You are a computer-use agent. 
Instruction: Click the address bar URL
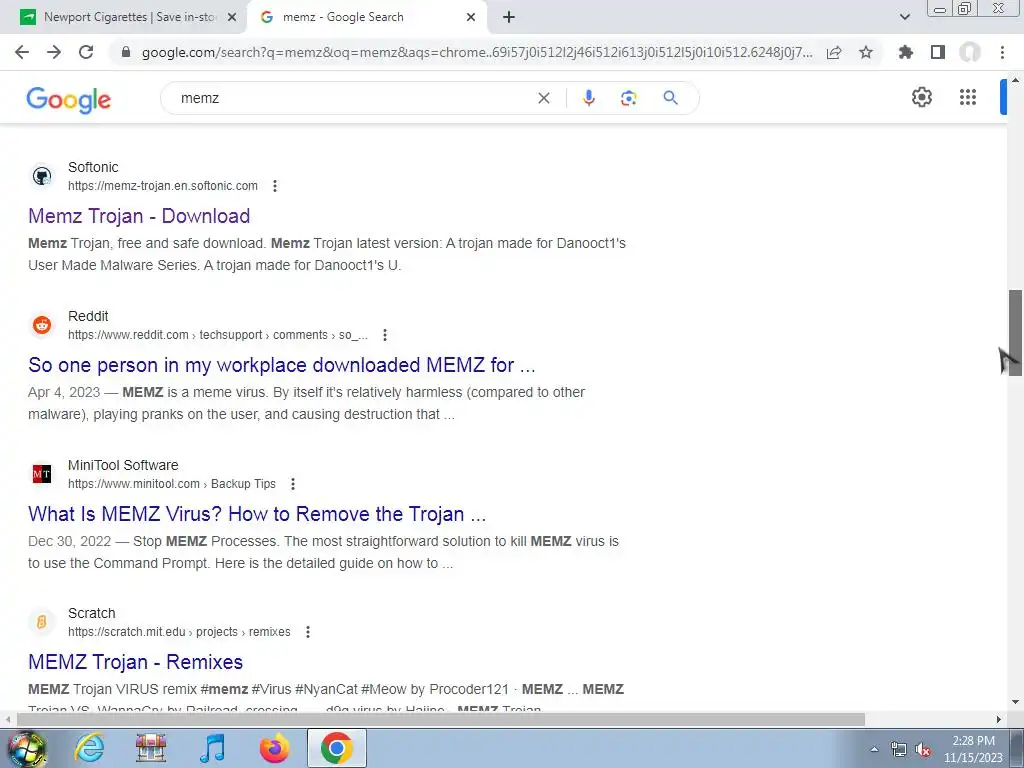click(477, 52)
